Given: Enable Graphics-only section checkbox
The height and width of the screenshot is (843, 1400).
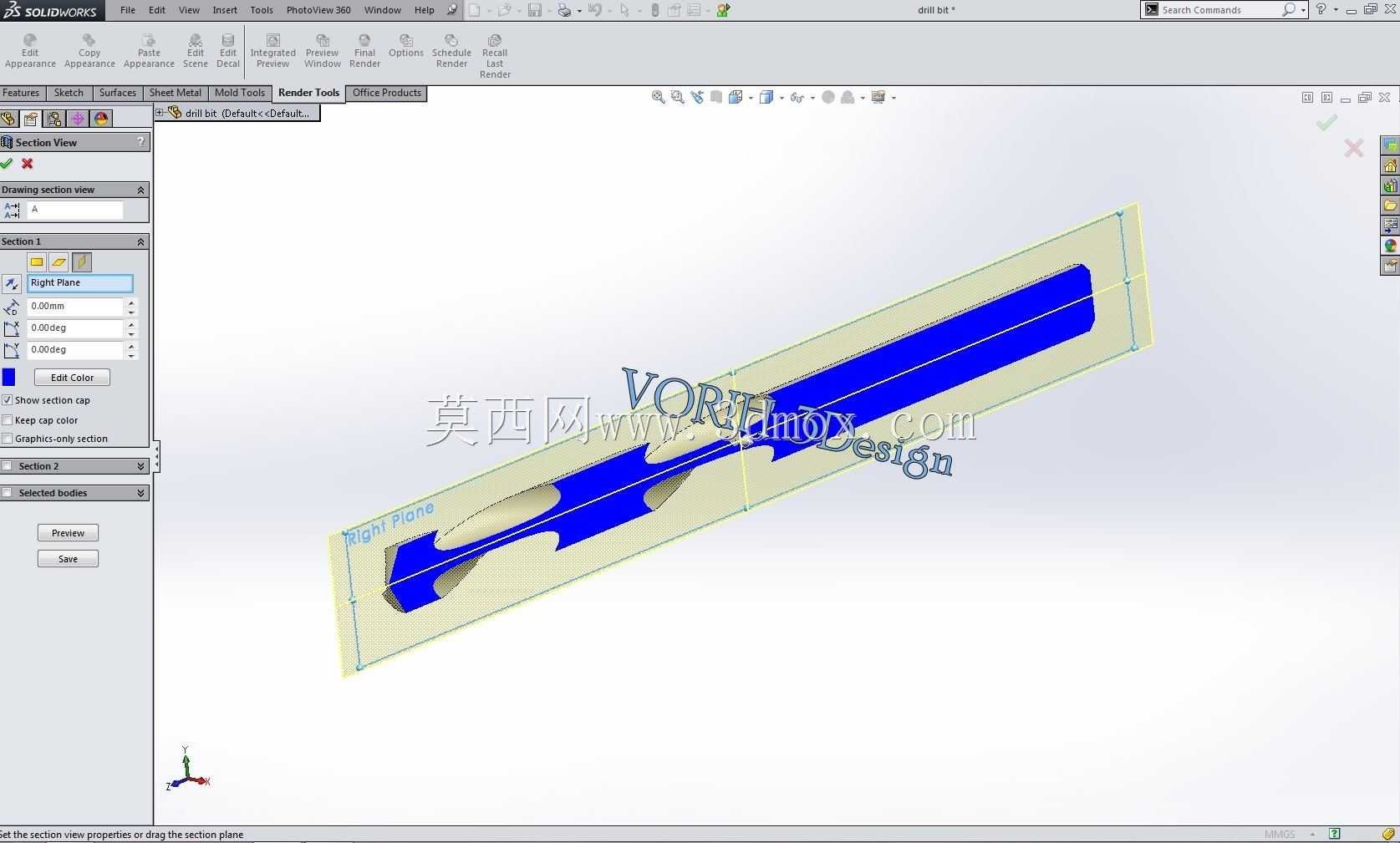Looking at the screenshot, I should pos(8,439).
